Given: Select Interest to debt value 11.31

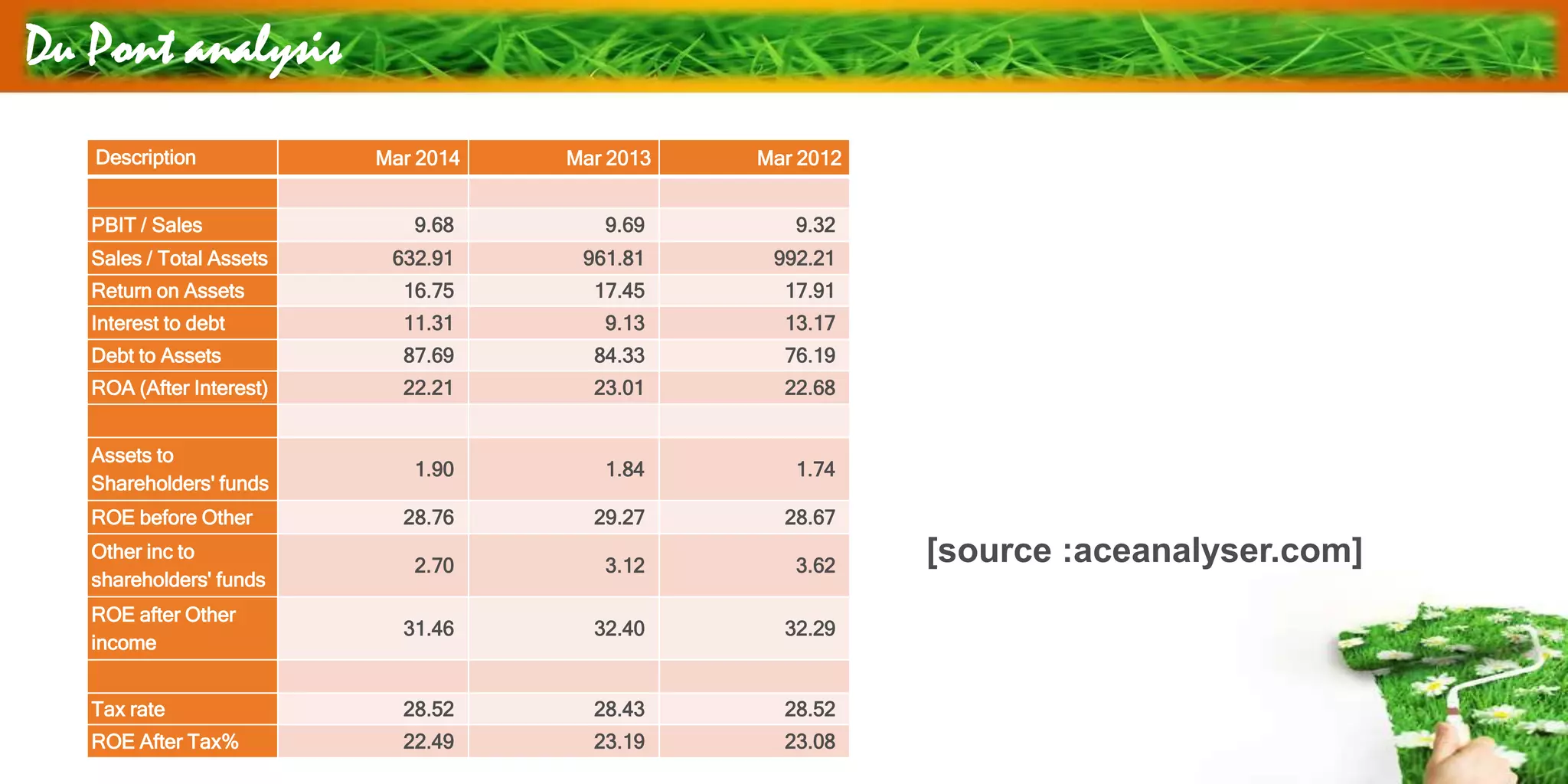Looking at the screenshot, I should [429, 323].
